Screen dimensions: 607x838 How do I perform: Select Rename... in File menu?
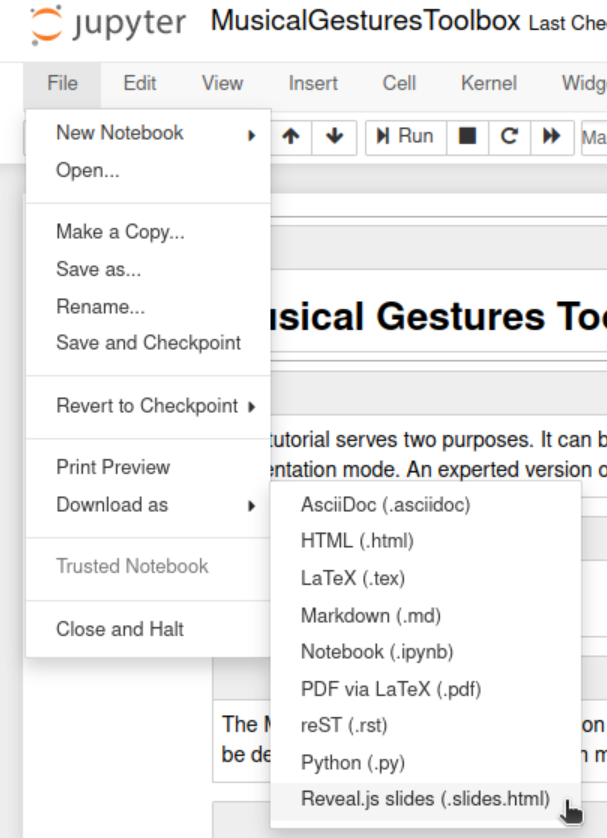point(149,306)
